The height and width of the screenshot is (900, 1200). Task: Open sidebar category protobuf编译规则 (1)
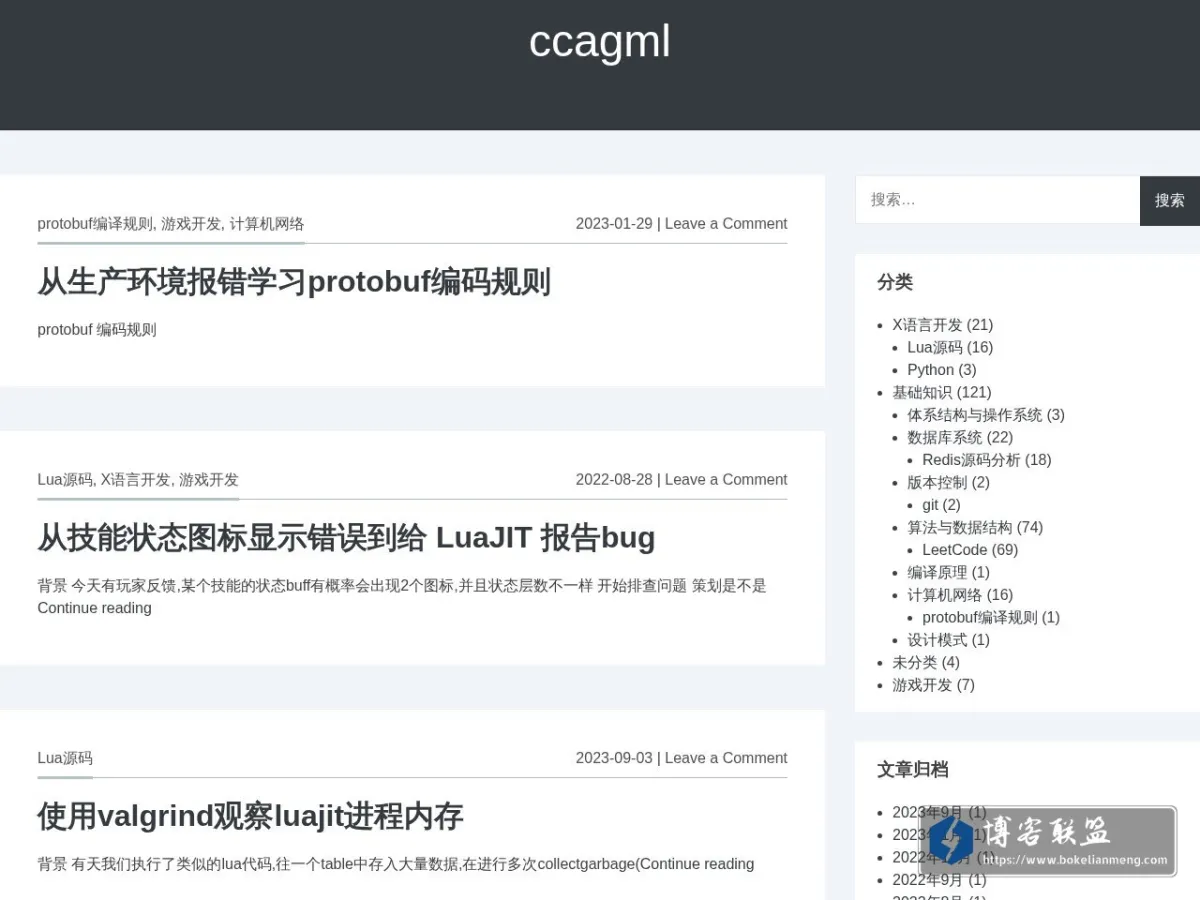tap(980, 617)
